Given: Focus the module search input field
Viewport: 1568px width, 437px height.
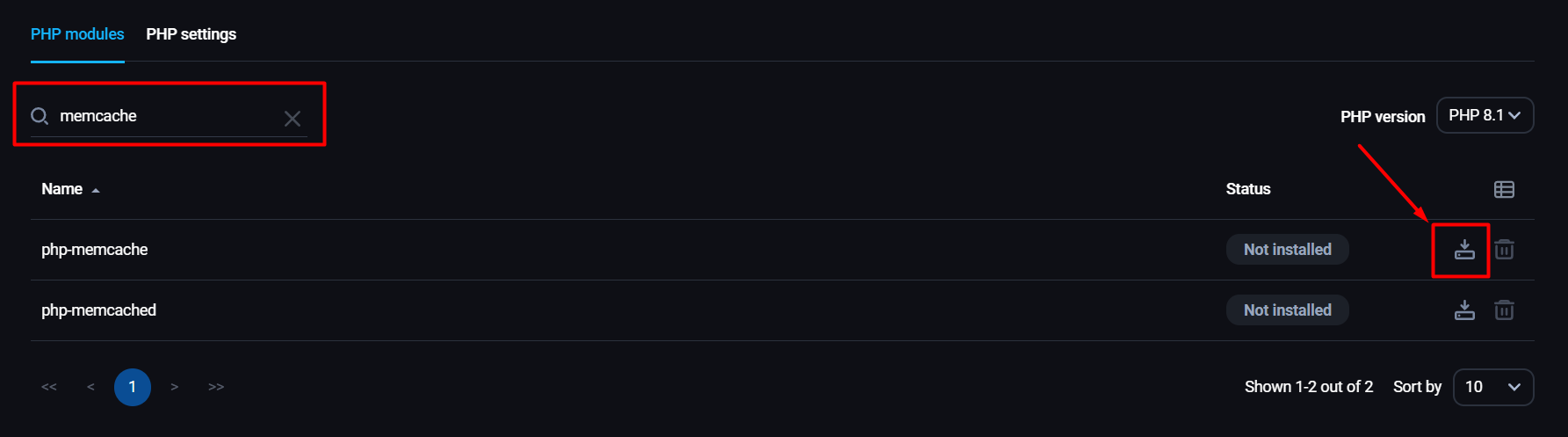Looking at the screenshot, I should (x=167, y=116).
